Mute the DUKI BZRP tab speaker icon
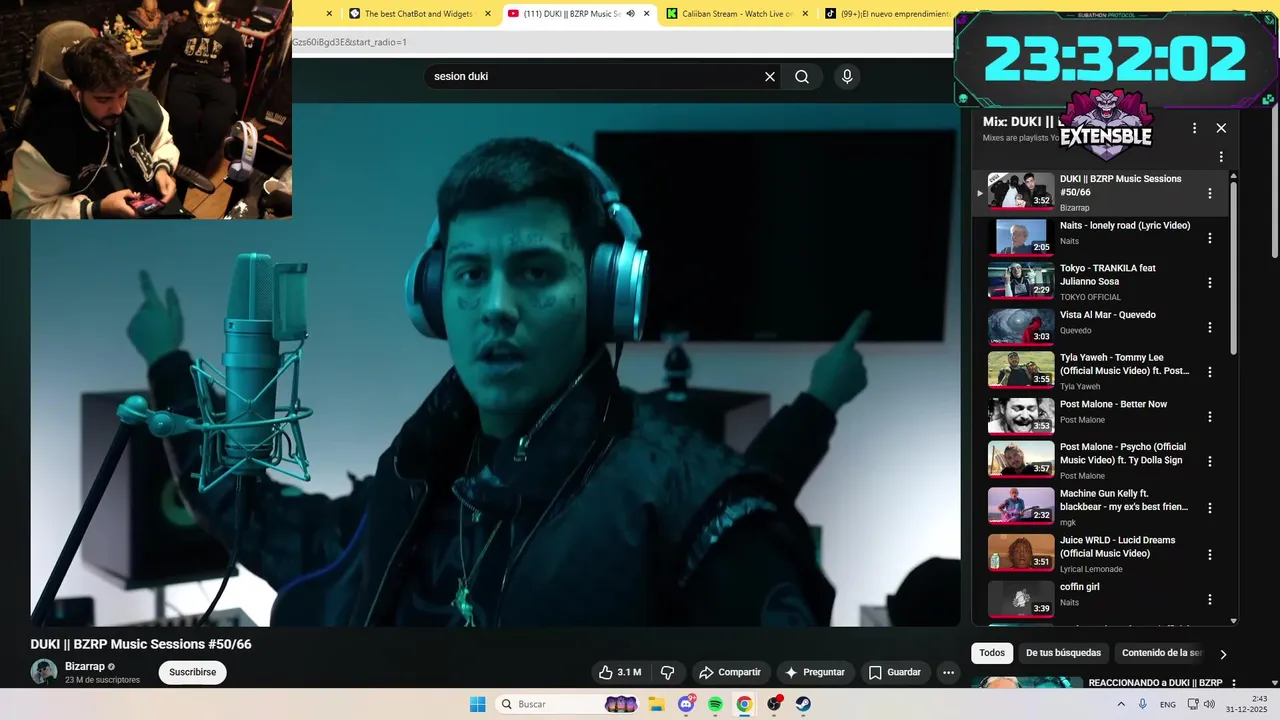 click(x=630, y=14)
